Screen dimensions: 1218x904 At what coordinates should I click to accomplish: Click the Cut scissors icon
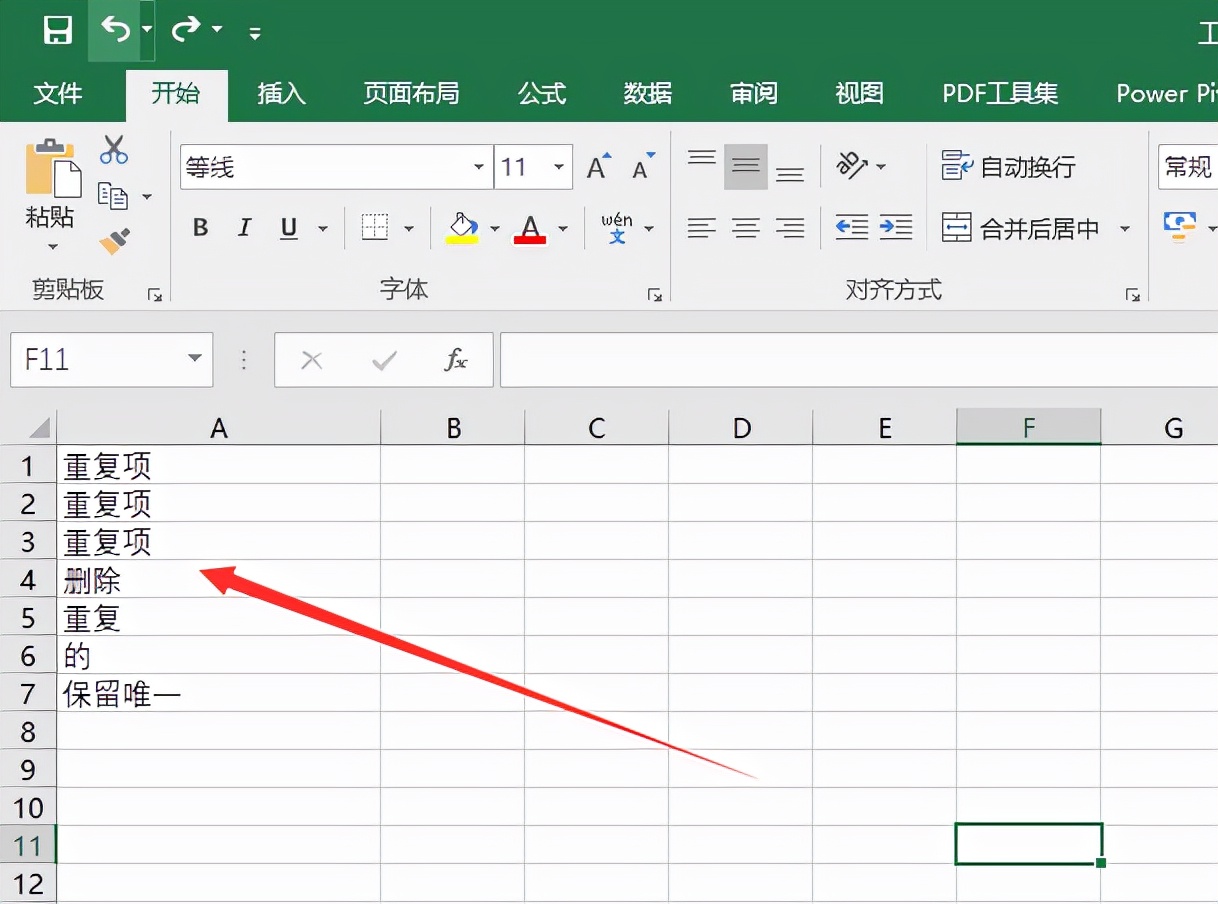[114, 150]
